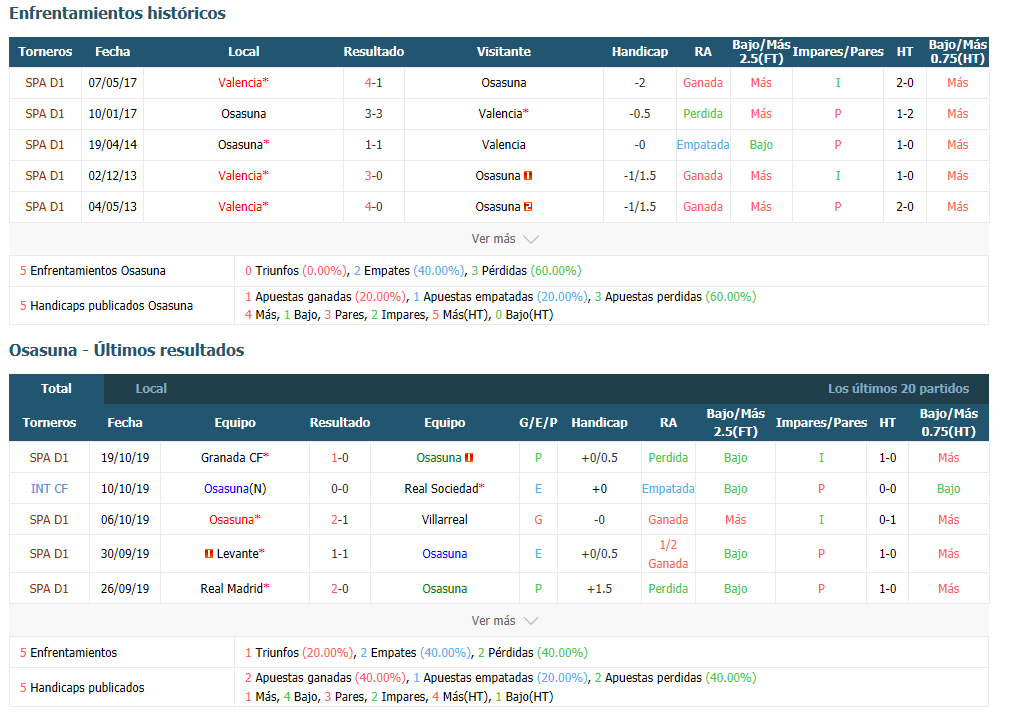Click the 'Perdida' cell in the 10/01/17 row
This screenshot has height=715, width=1011.
(x=703, y=113)
